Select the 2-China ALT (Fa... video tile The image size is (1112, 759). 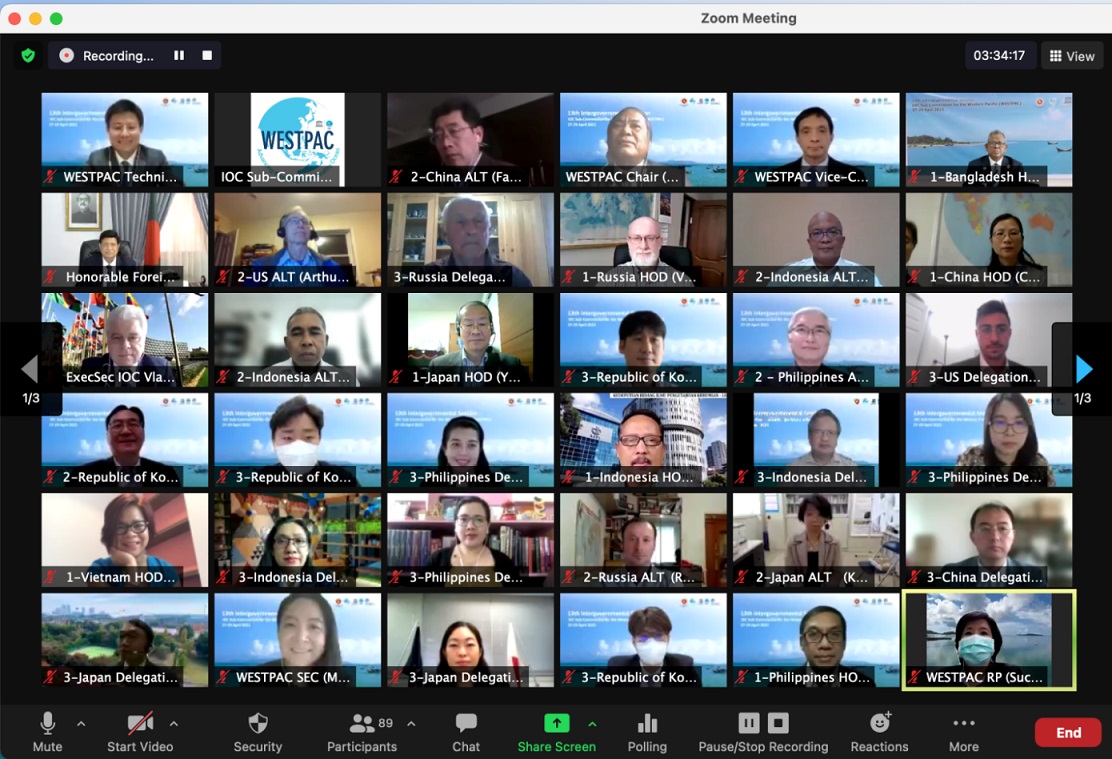pyautogui.click(x=471, y=140)
